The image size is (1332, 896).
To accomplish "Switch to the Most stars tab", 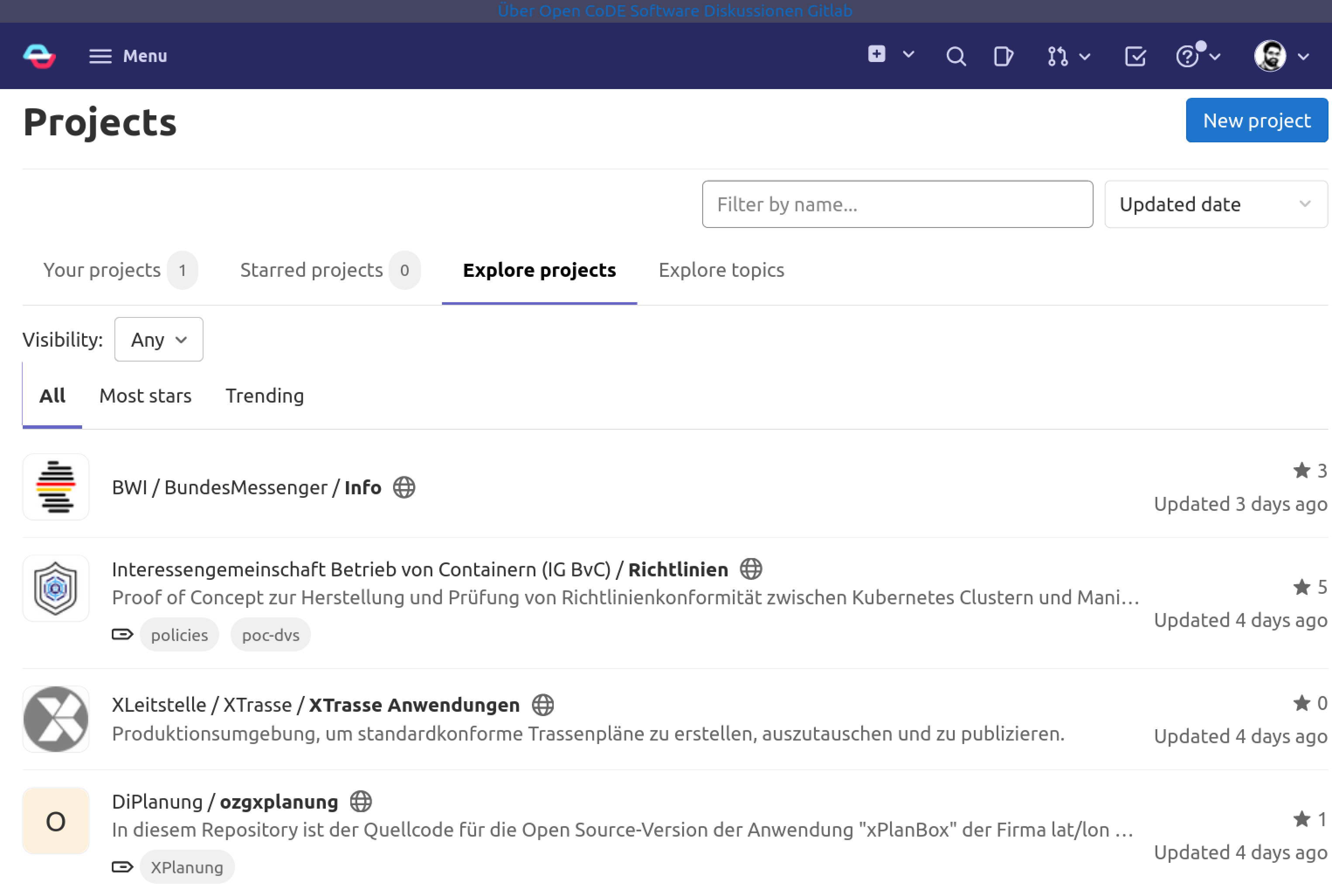I will pyautogui.click(x=145, y=396).
